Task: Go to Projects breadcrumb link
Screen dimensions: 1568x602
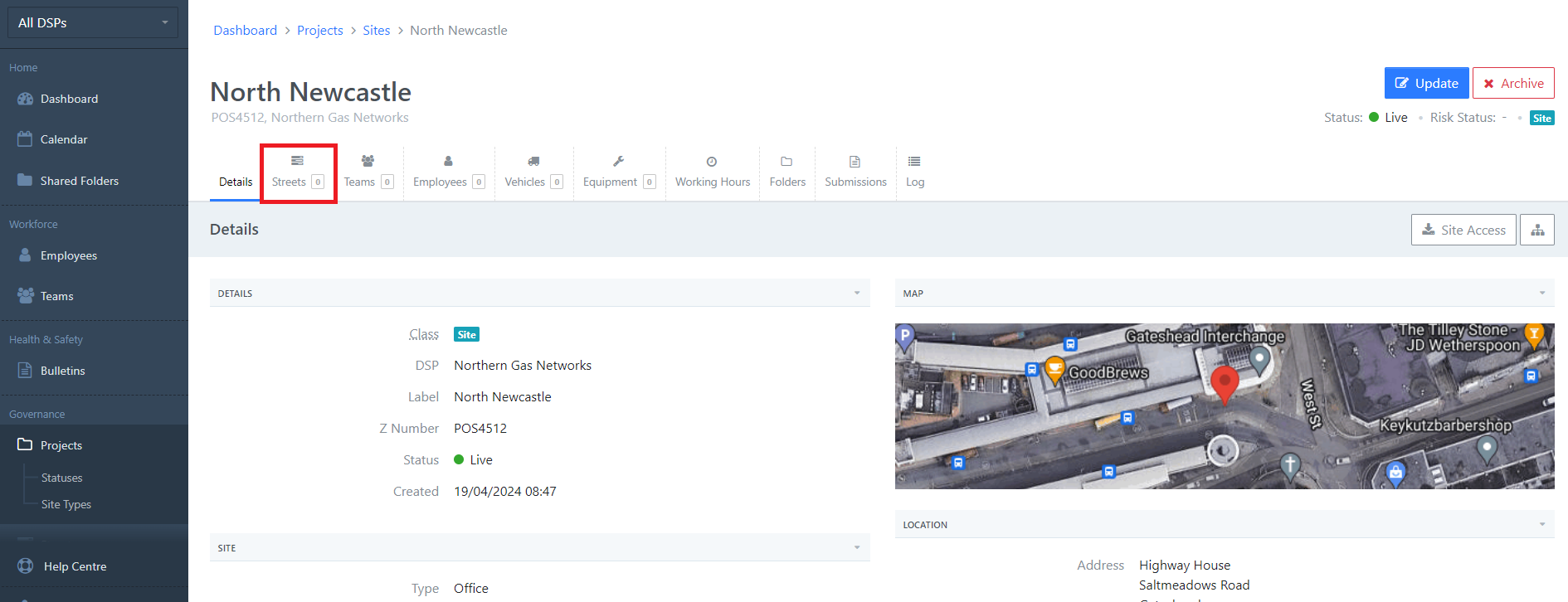Action: pyautogui.click(x=320, y=30)
